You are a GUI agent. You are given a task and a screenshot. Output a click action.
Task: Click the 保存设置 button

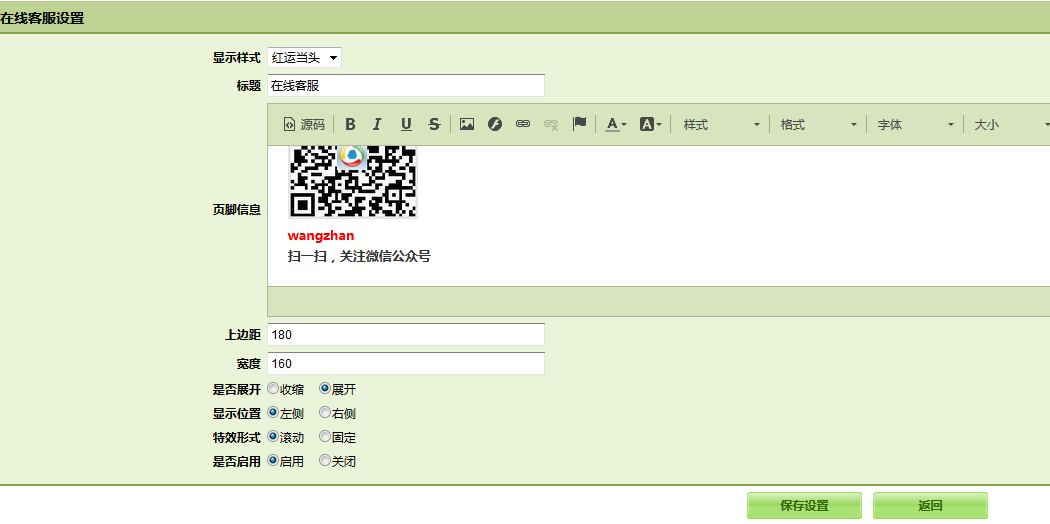coord(804,506)
